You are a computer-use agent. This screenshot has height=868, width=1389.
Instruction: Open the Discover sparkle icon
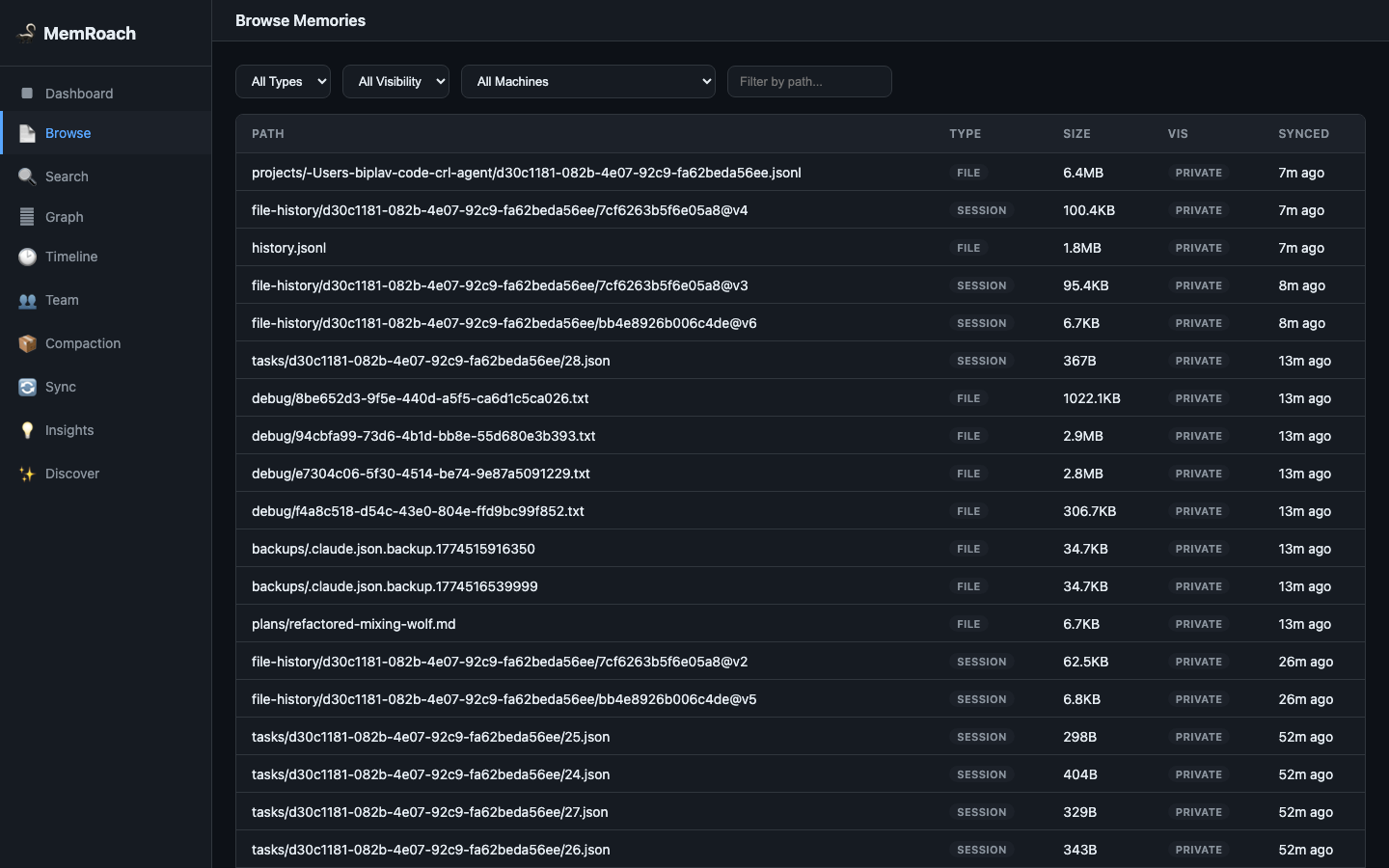(x=27, y=474)
